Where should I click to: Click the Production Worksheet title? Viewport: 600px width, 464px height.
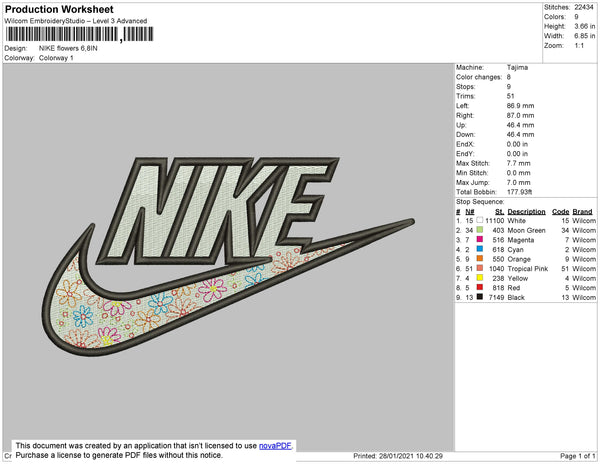[x=59, y=9]
